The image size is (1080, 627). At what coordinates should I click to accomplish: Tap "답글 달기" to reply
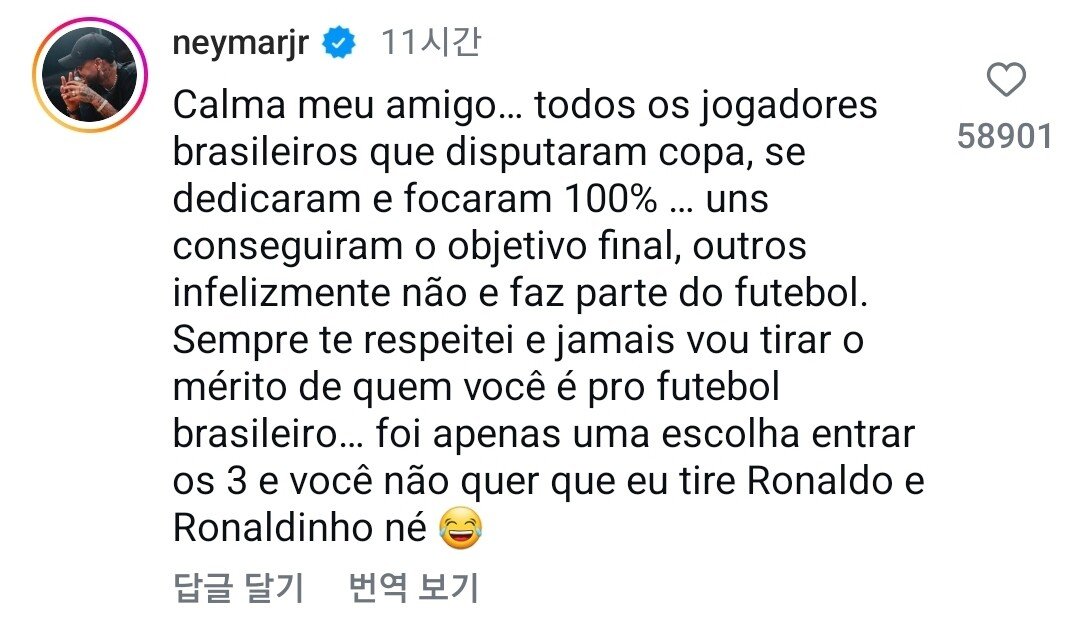pyautogui.click(x=238, y=588)
